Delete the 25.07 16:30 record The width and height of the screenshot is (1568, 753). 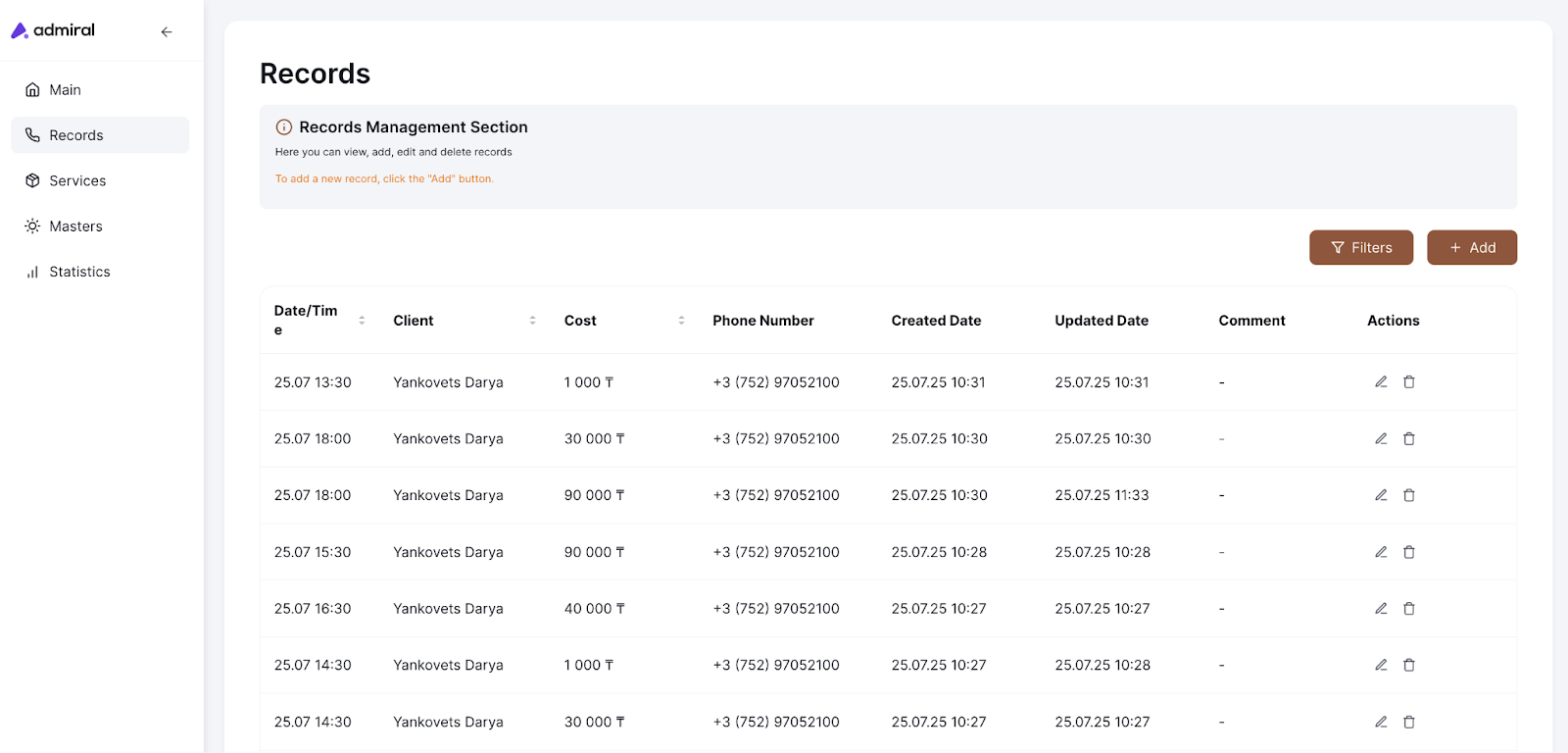click(1409, 609)
